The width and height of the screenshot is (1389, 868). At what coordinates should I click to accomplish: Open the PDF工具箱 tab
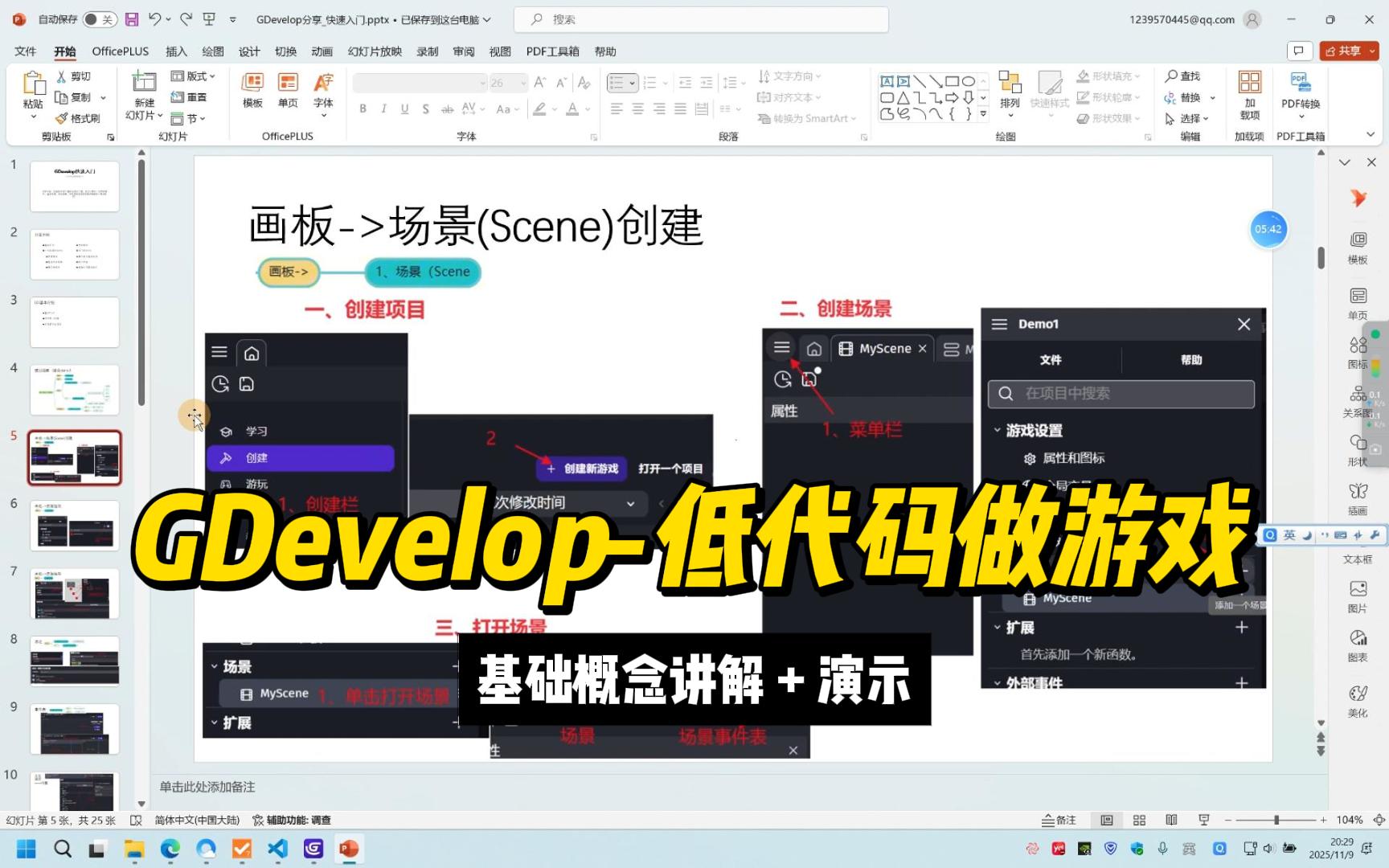(552, 51)
